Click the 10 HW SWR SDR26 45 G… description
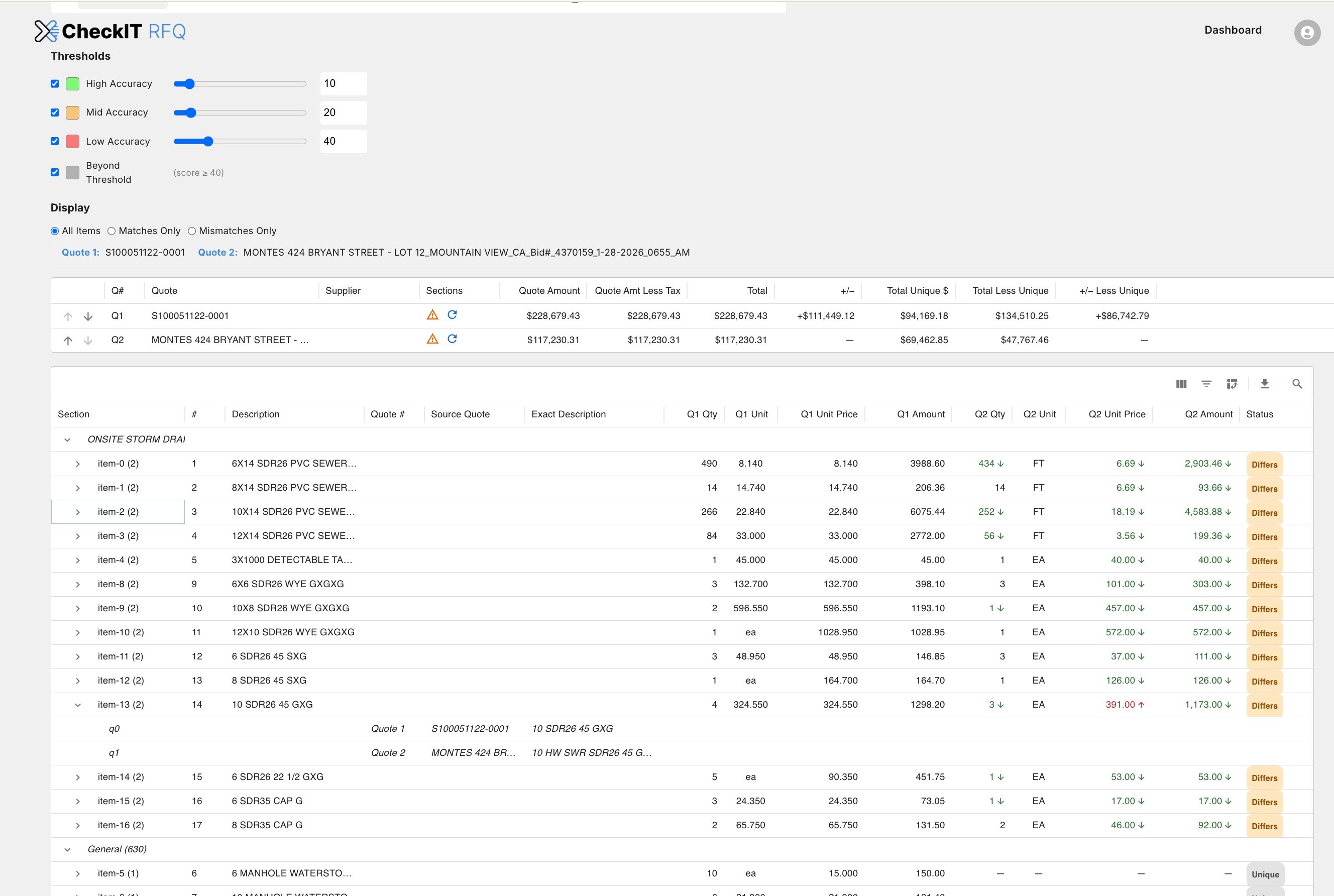 (591, 752)
